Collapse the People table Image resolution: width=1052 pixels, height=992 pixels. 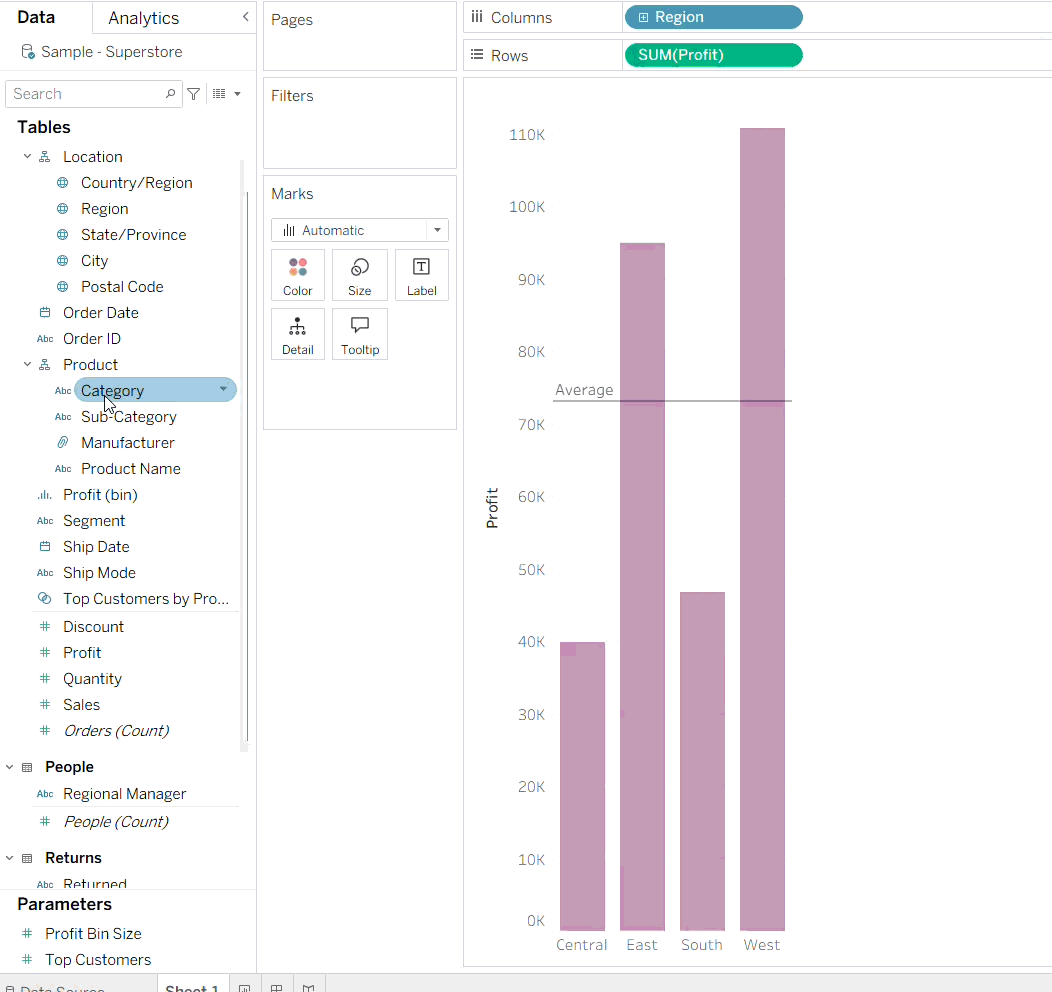(x=10, y=767)
